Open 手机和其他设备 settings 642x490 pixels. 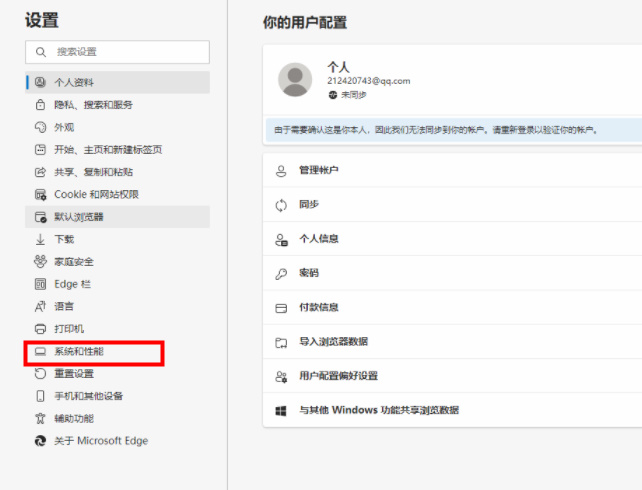click(118, 396)
